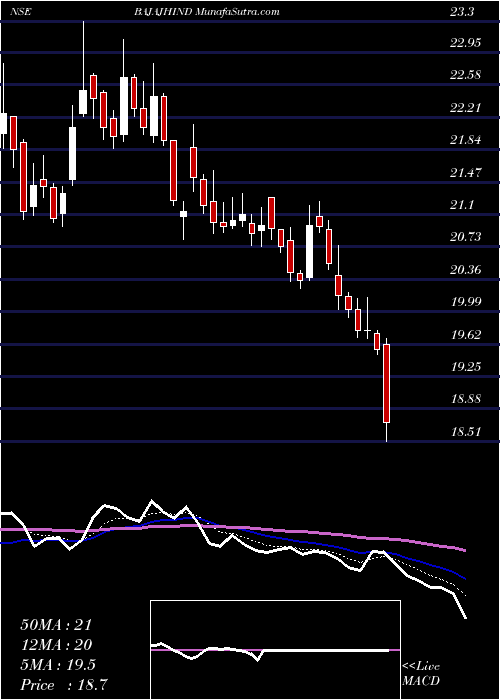
Task: Click the 18.88 price axis label
Action: [x=466, y=399]
